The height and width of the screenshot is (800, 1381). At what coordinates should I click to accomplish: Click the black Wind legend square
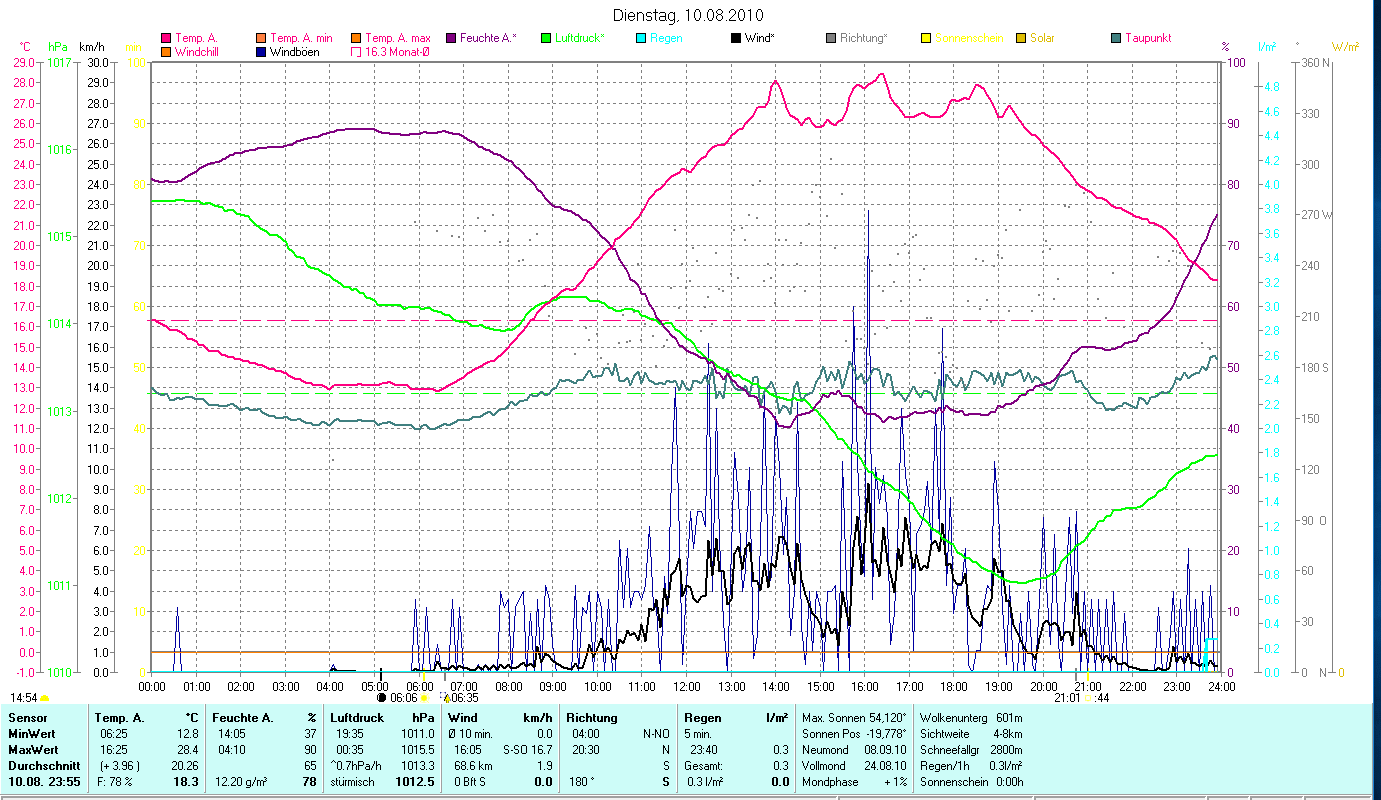pos(736,38)
